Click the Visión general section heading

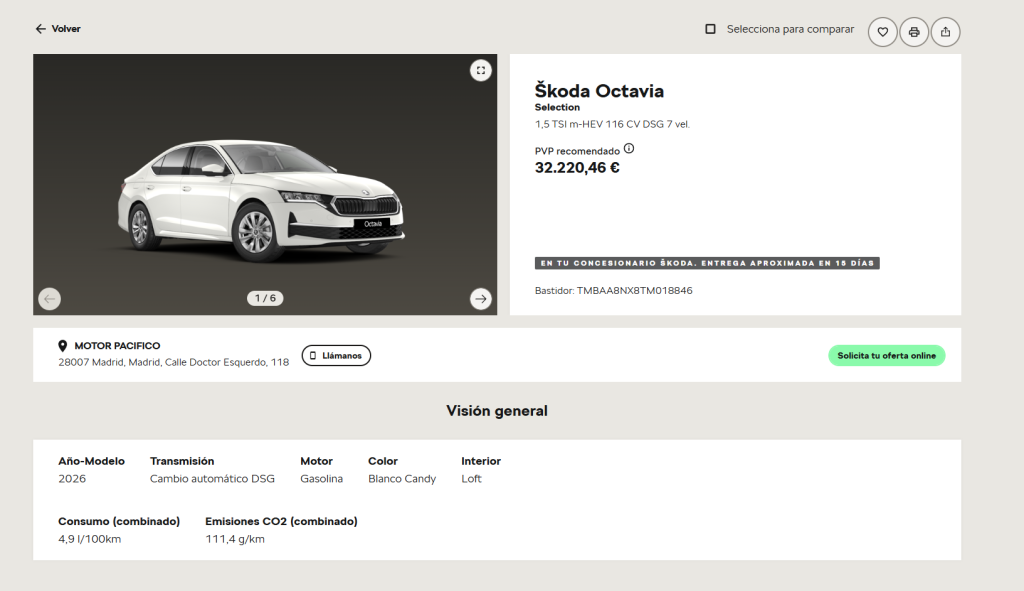[x=497, y=411]
